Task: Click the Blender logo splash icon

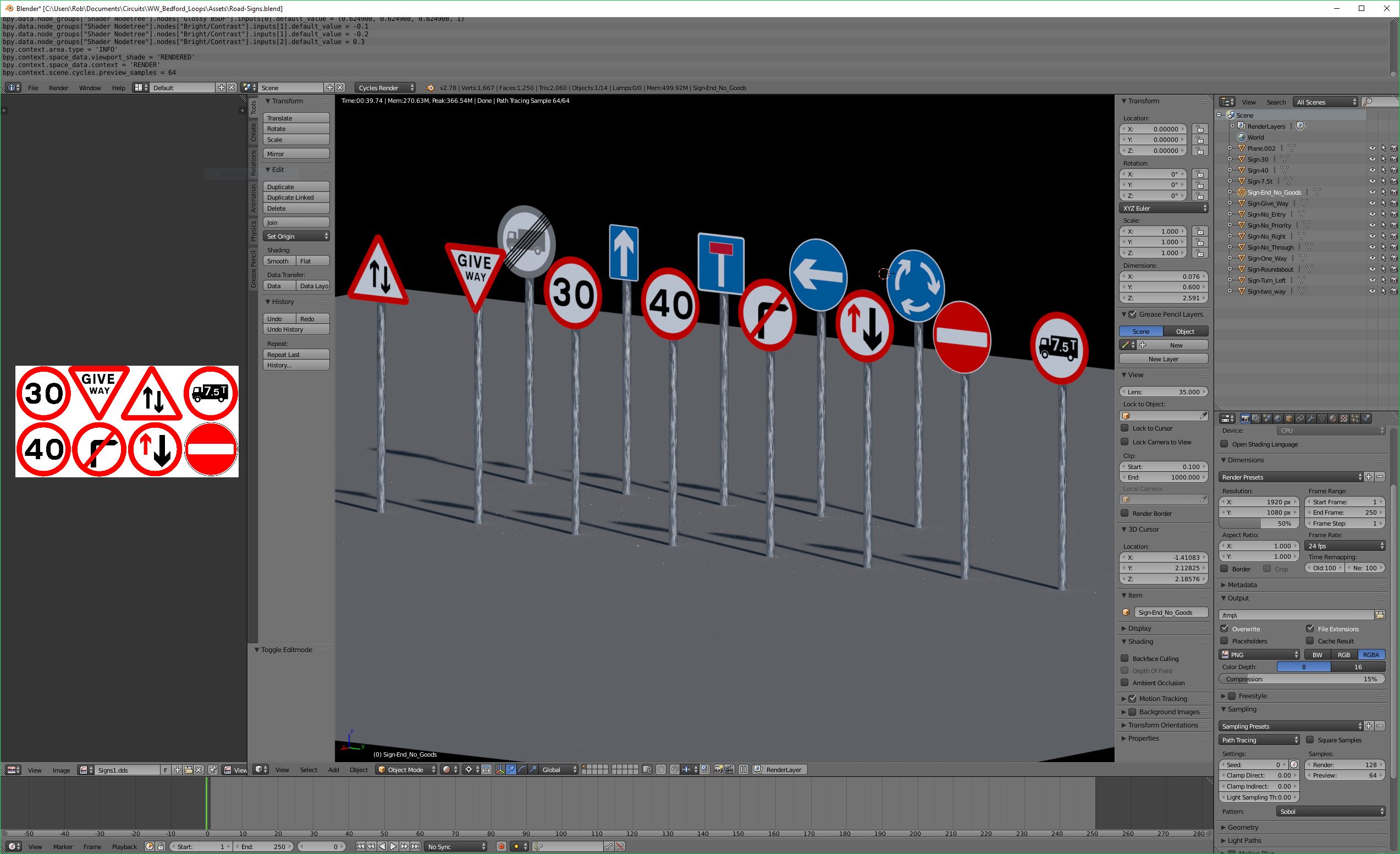Action: (x=430, y=87)
